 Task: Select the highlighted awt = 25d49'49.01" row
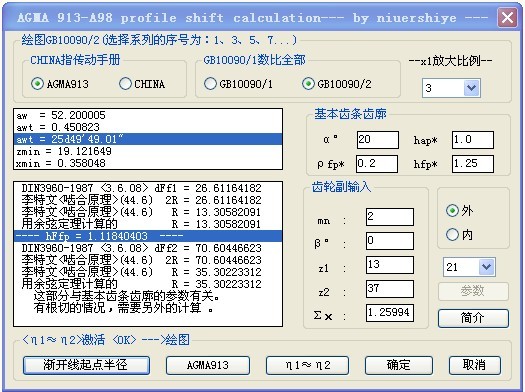(x=148, y=139)
